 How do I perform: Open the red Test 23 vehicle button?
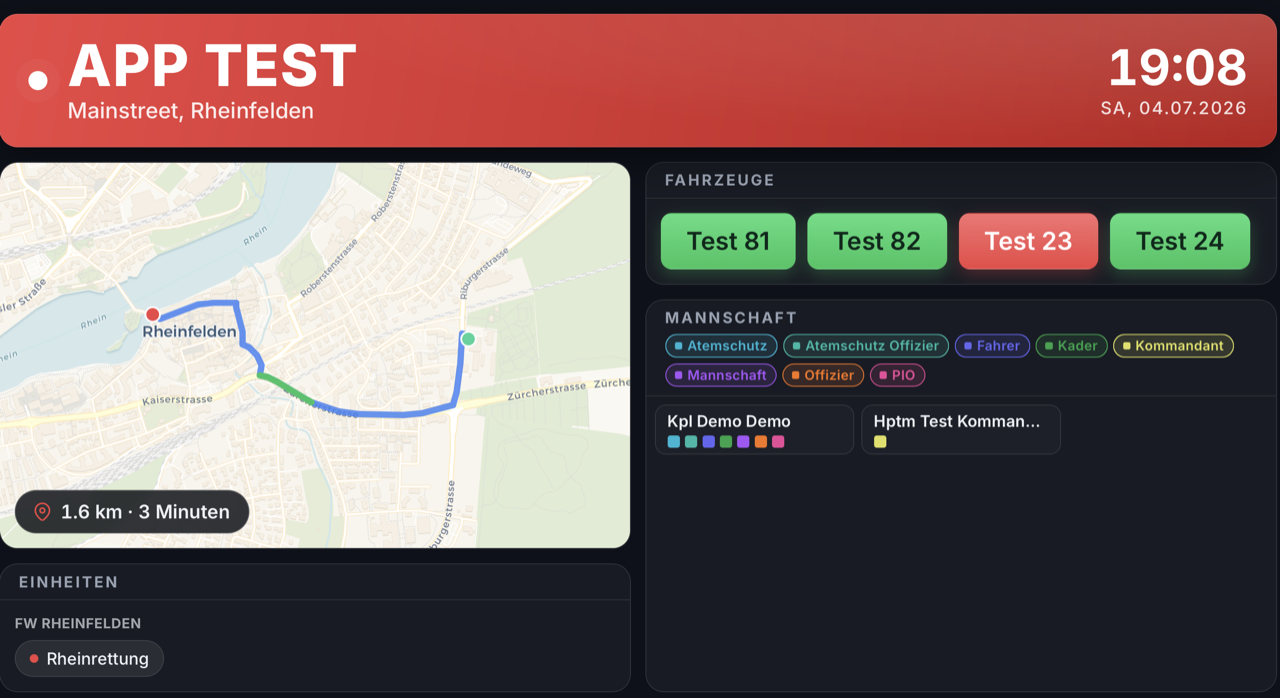[x=1028, y=241]
